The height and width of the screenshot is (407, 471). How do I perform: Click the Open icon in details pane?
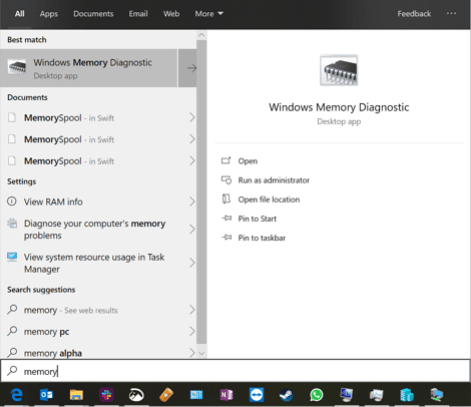tap(226, 161)
